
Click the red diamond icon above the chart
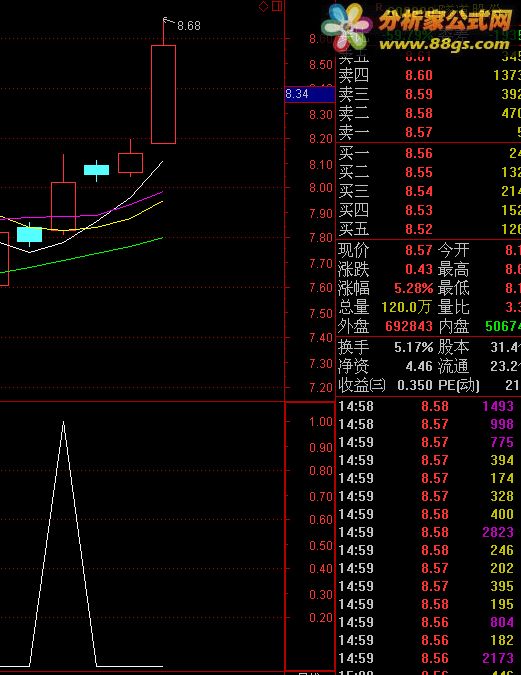click(264, 6)
